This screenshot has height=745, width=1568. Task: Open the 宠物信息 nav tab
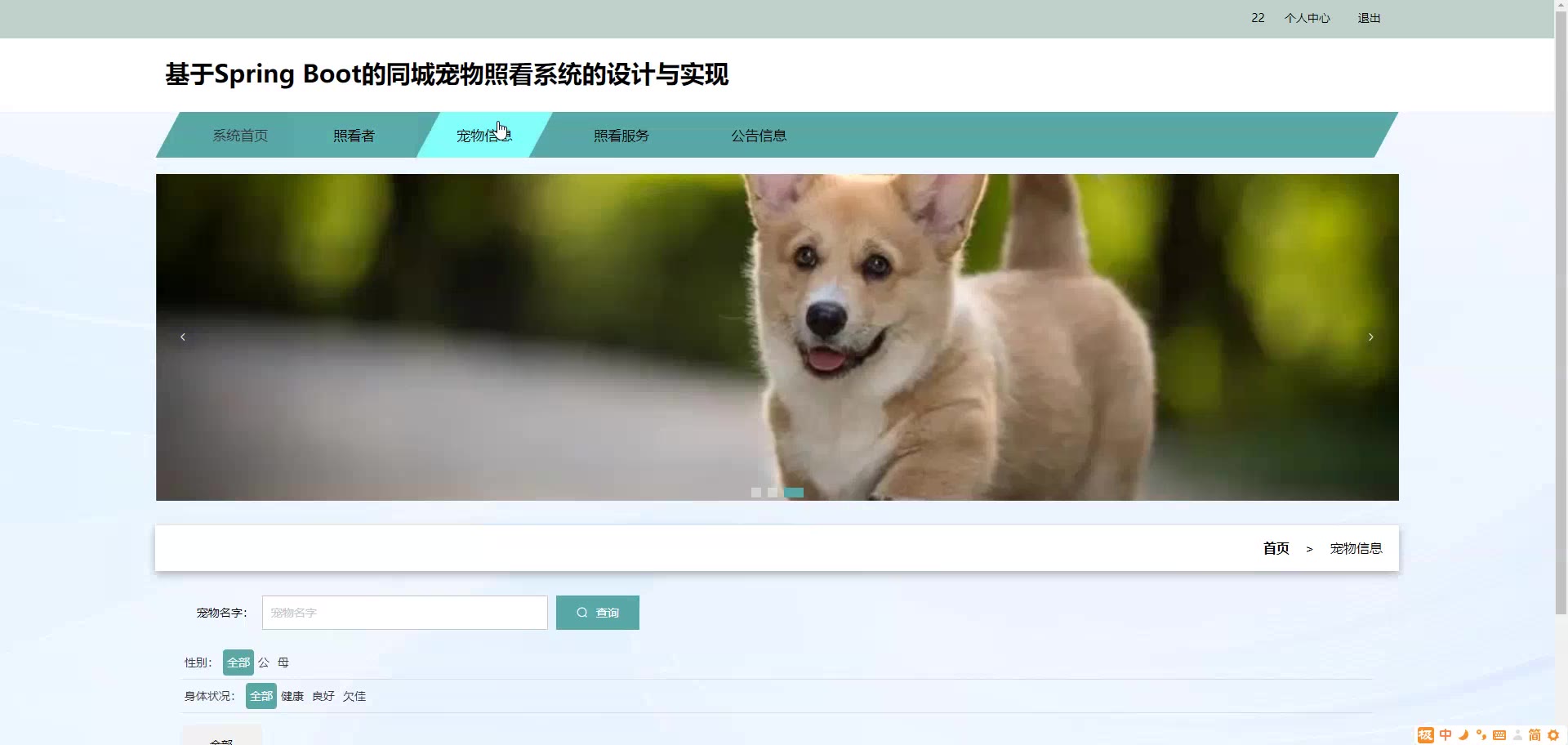coord(484,136)
